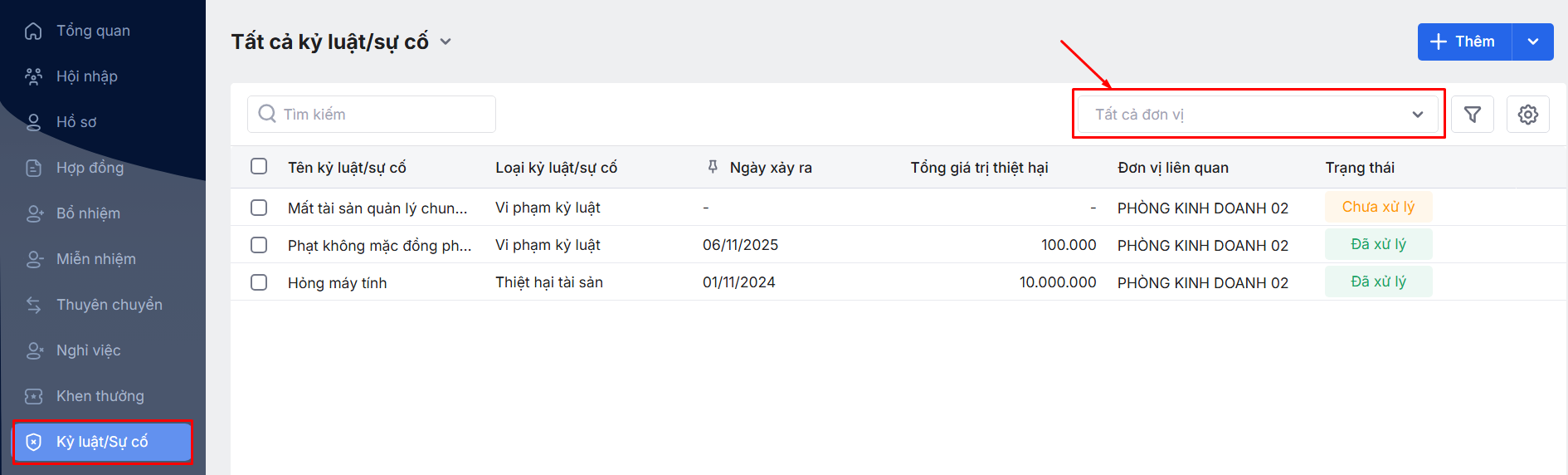Click the Tổng quan home icon

[33, 31]
